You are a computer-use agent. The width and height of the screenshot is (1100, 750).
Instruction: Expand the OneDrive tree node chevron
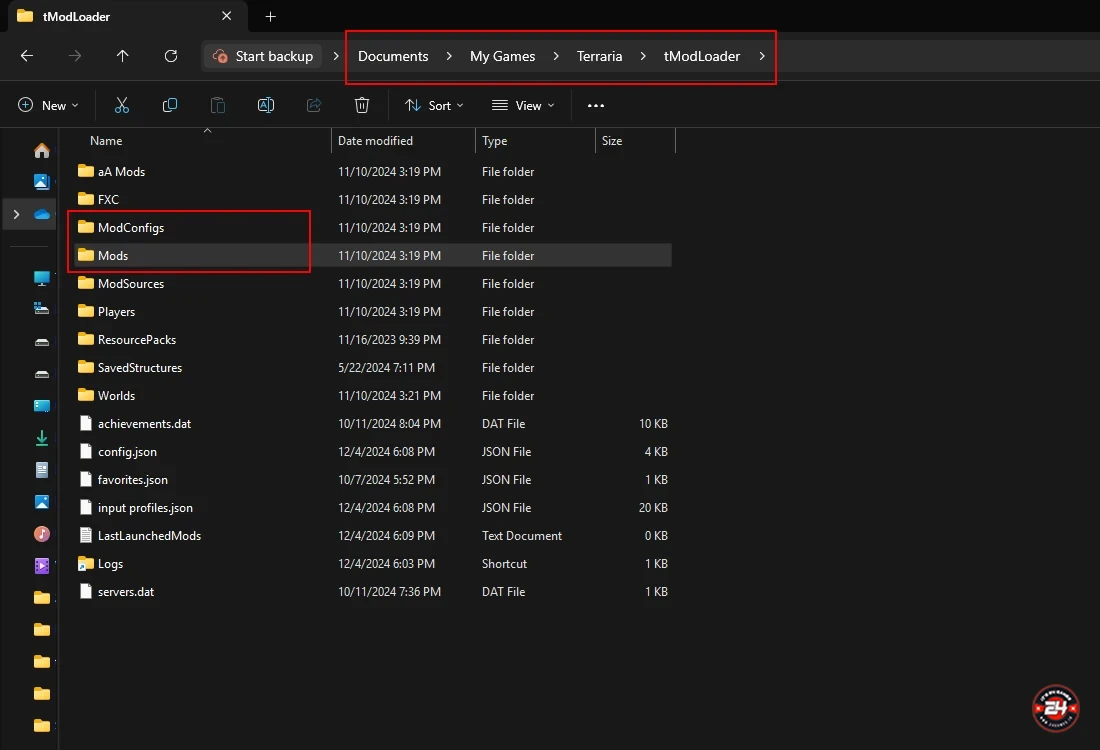[16, 214]
